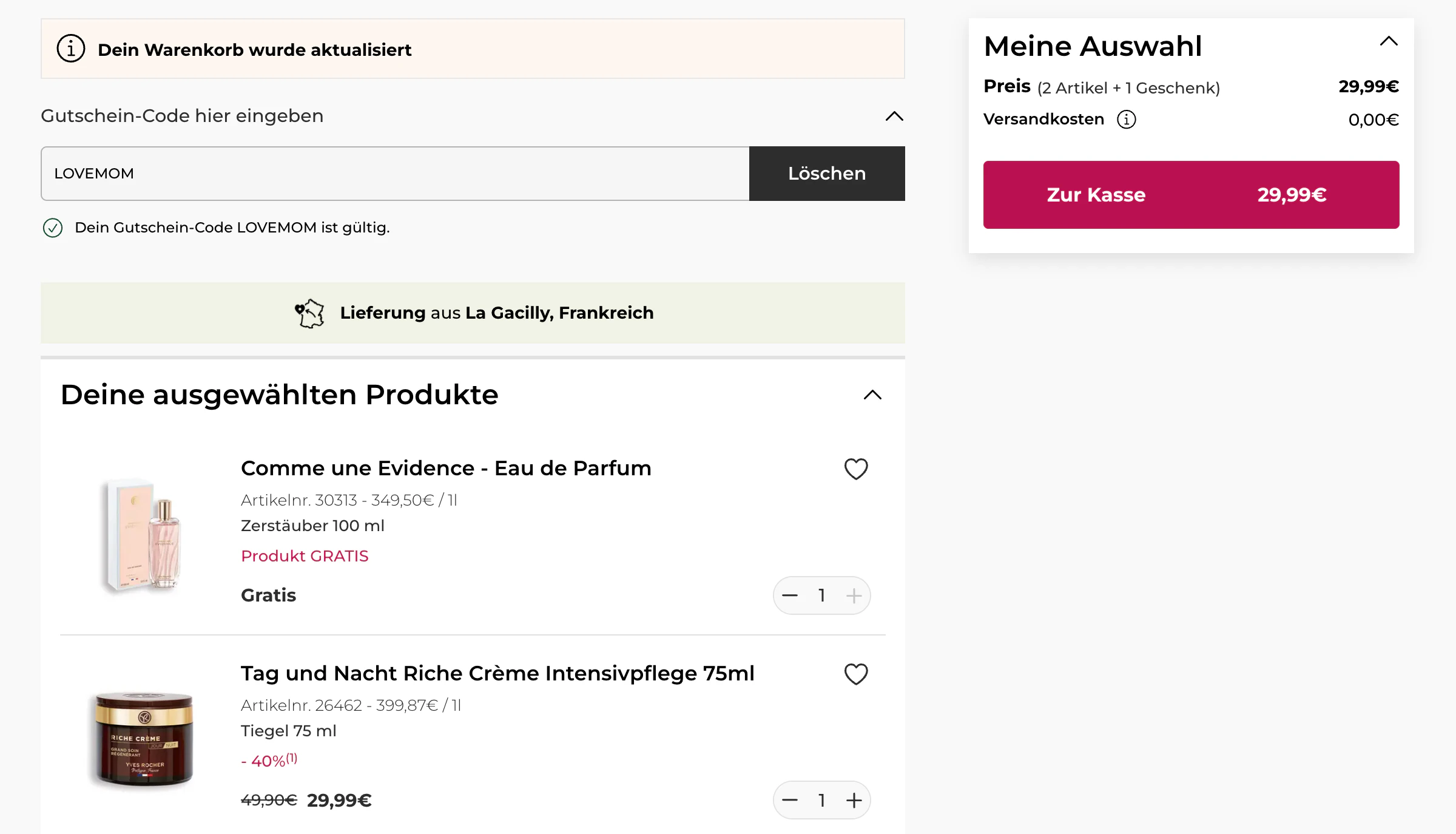Image resolution: width=1456 pixels, height=834 pixels.
Task: Click Löschen to remove voucher code
Action: 826,174
